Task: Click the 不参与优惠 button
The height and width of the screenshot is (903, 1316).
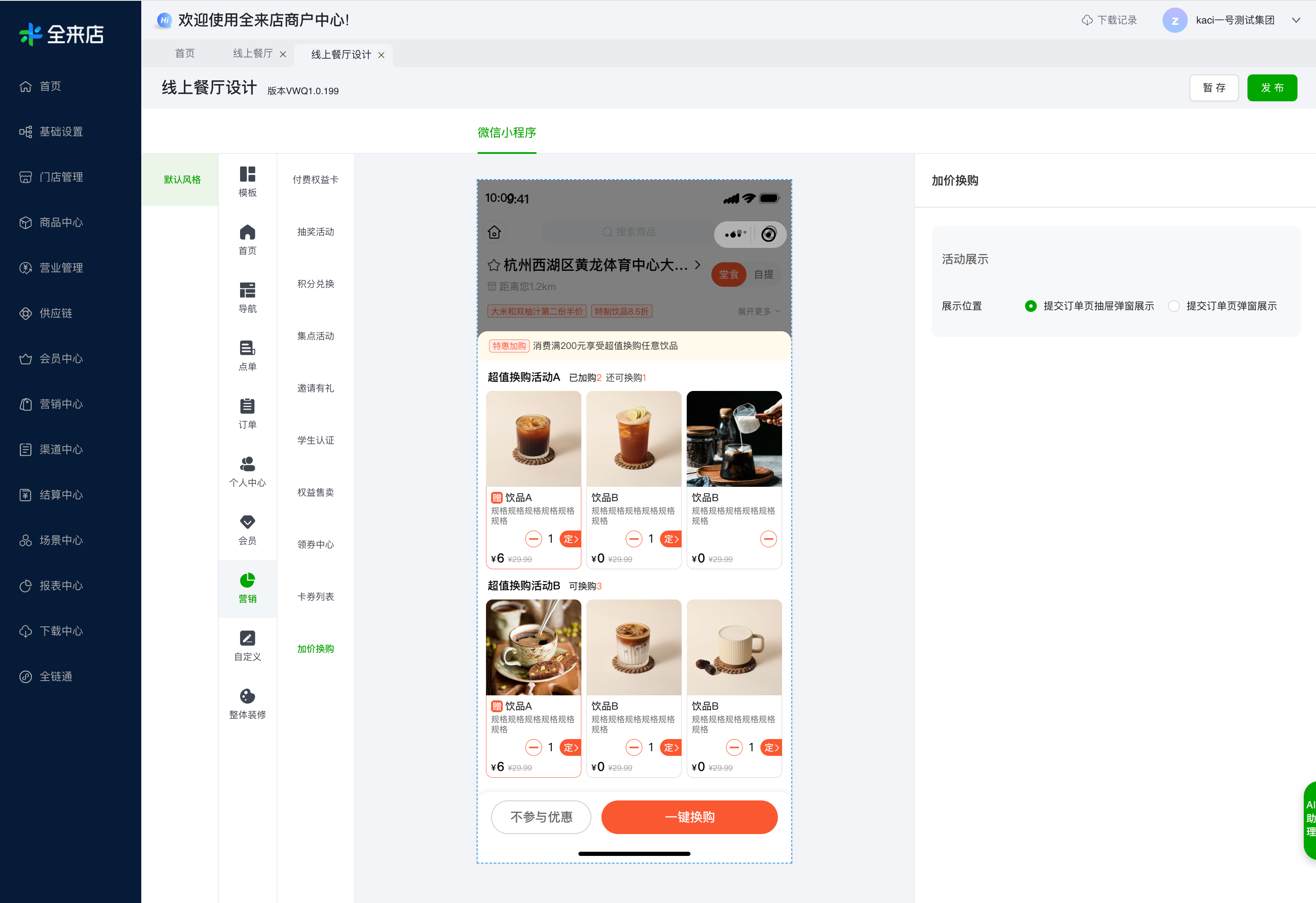Action: tap(541, 817)
